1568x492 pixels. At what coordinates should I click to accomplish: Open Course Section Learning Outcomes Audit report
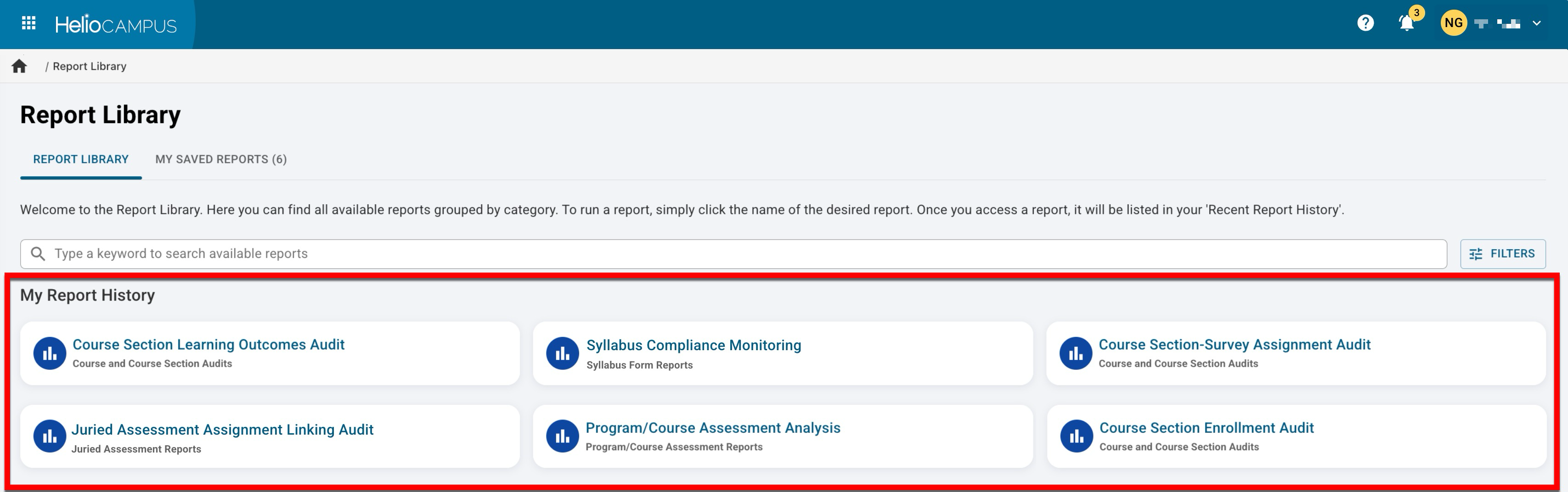click(208, 345)
